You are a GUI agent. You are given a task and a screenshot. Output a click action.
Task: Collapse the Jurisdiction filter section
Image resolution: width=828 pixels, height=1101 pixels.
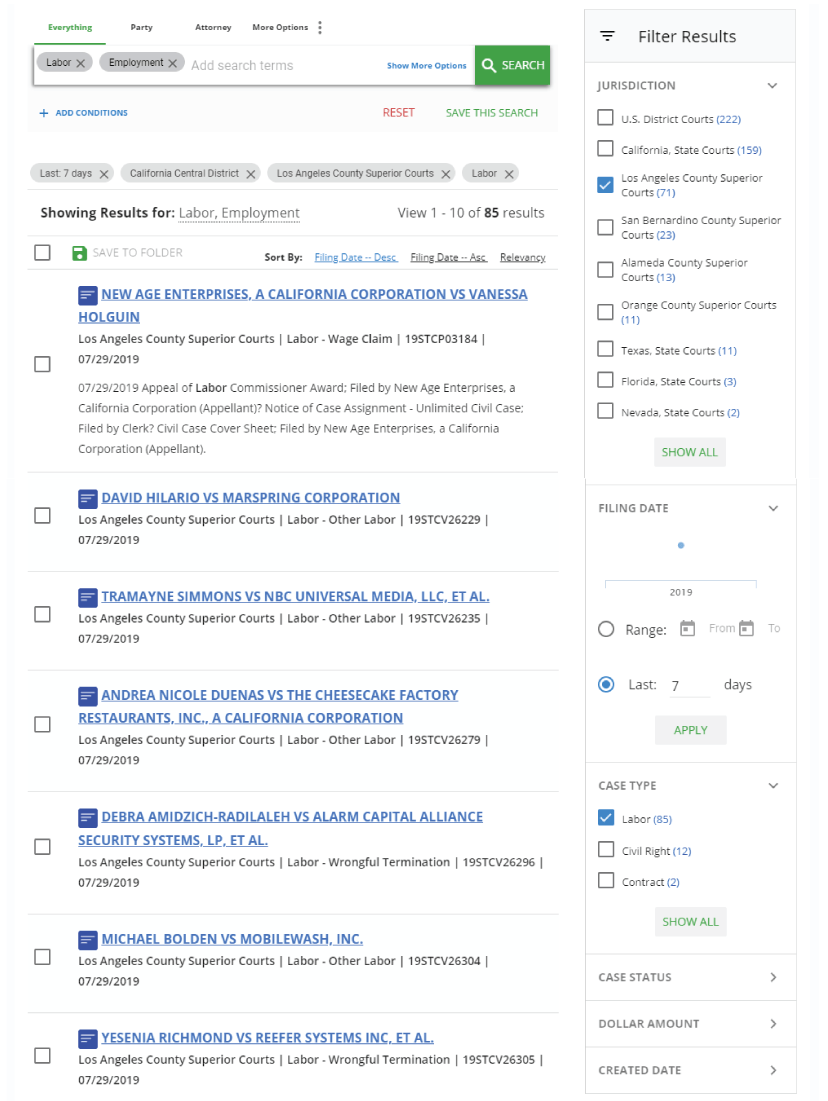(772, 86)
